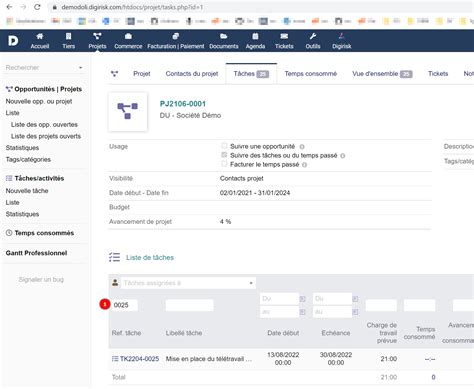The height and width of the screenshot is (389, 474).
Task: Sort by Libellé tâche column header
Action: pos(184,333)
